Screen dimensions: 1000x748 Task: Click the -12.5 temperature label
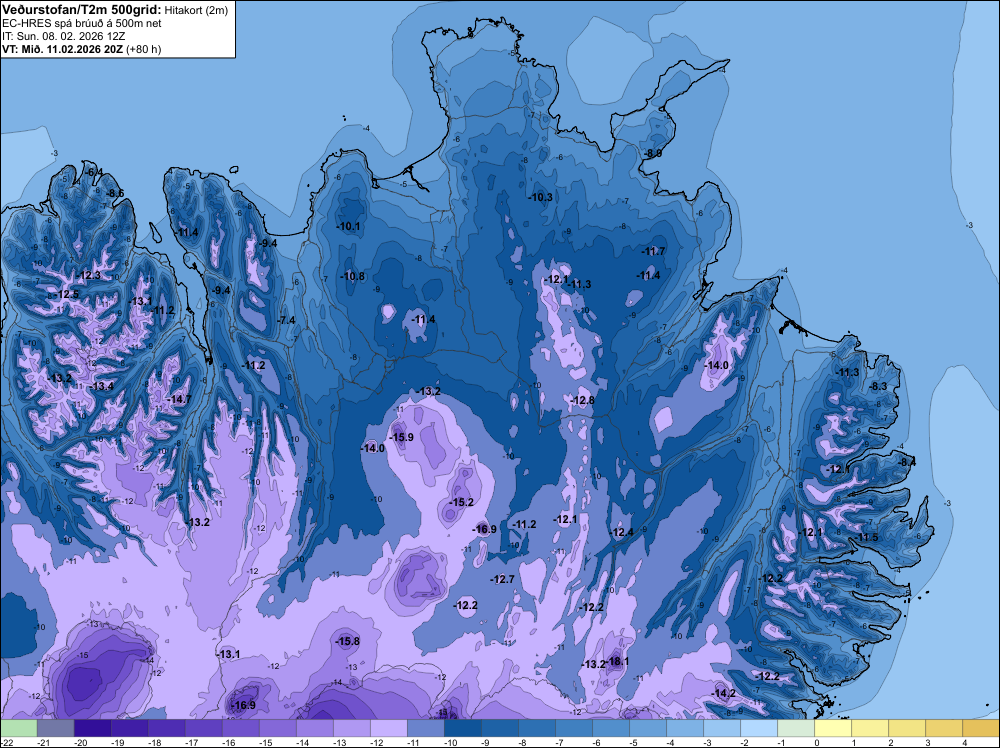point(68,294)
